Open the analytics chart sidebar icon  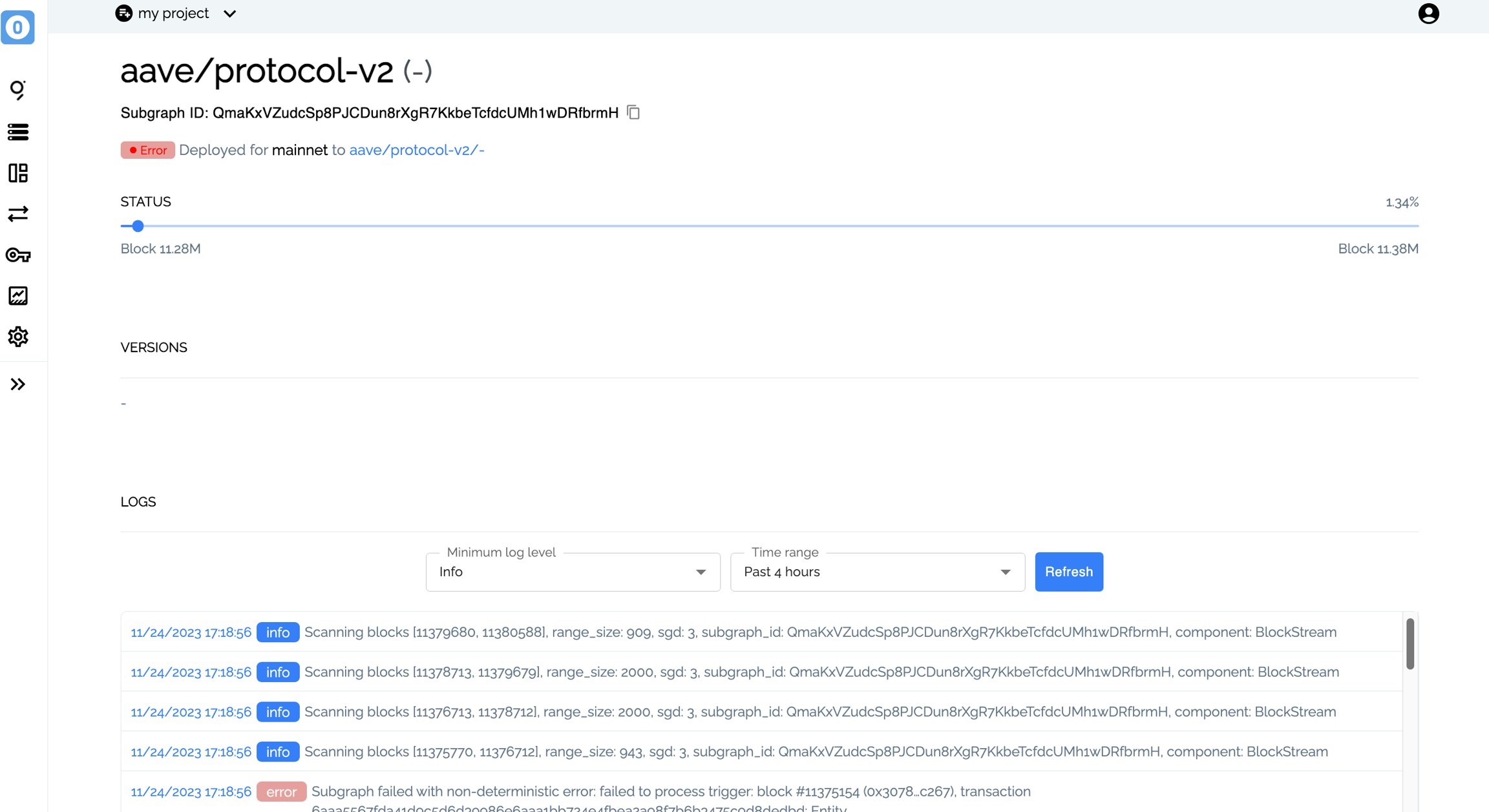coord(17,296)
